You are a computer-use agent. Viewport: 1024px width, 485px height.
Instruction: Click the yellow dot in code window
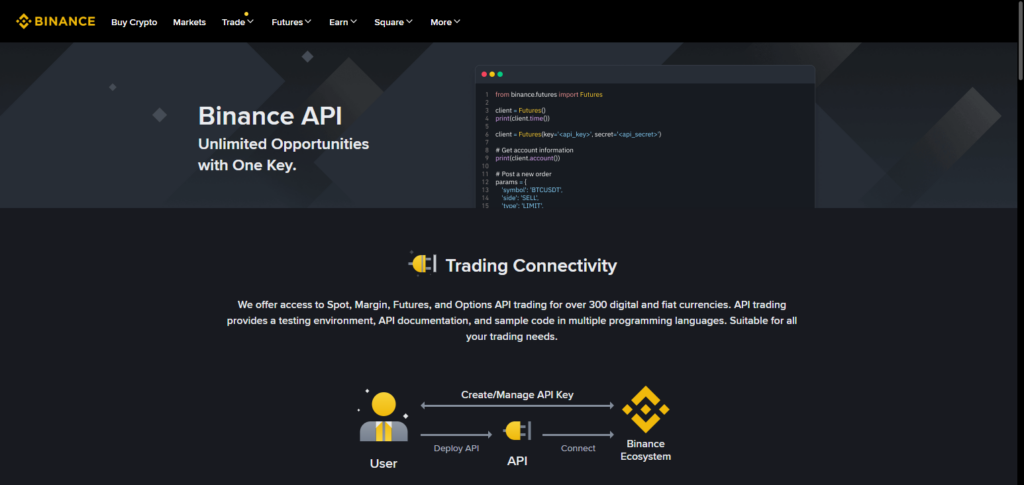point(492,74)
